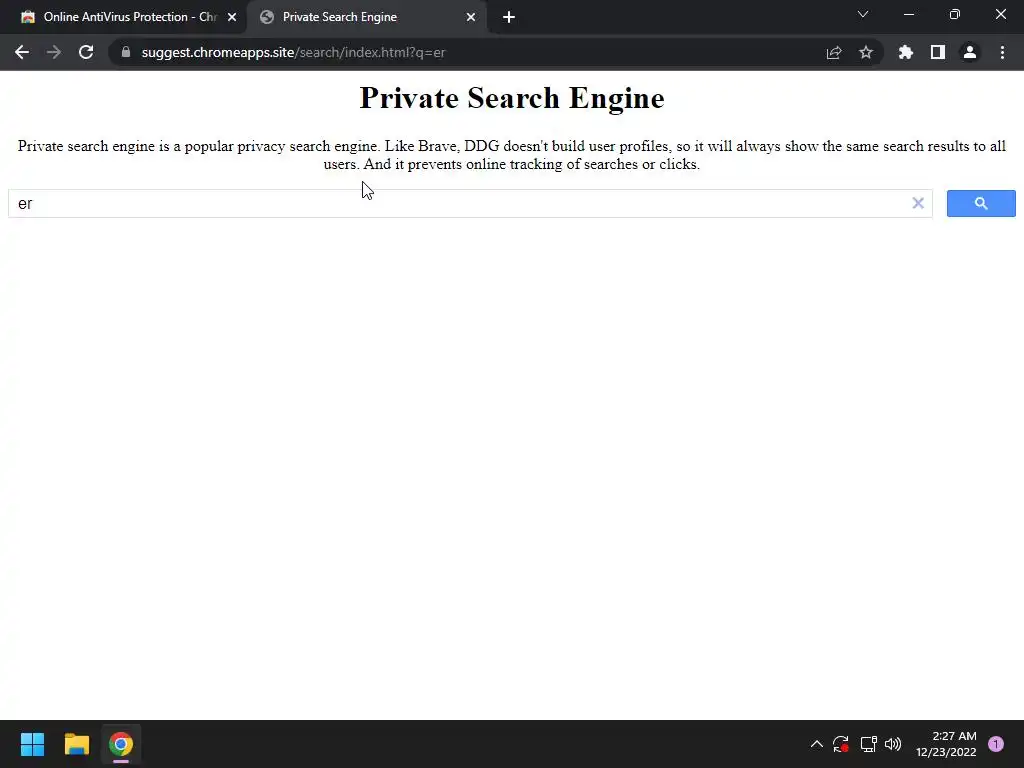Image resolution: width=1024 pixels, height=768 pixels.
Task: Click the forward navigation arrow
Action: click(54, 52)
